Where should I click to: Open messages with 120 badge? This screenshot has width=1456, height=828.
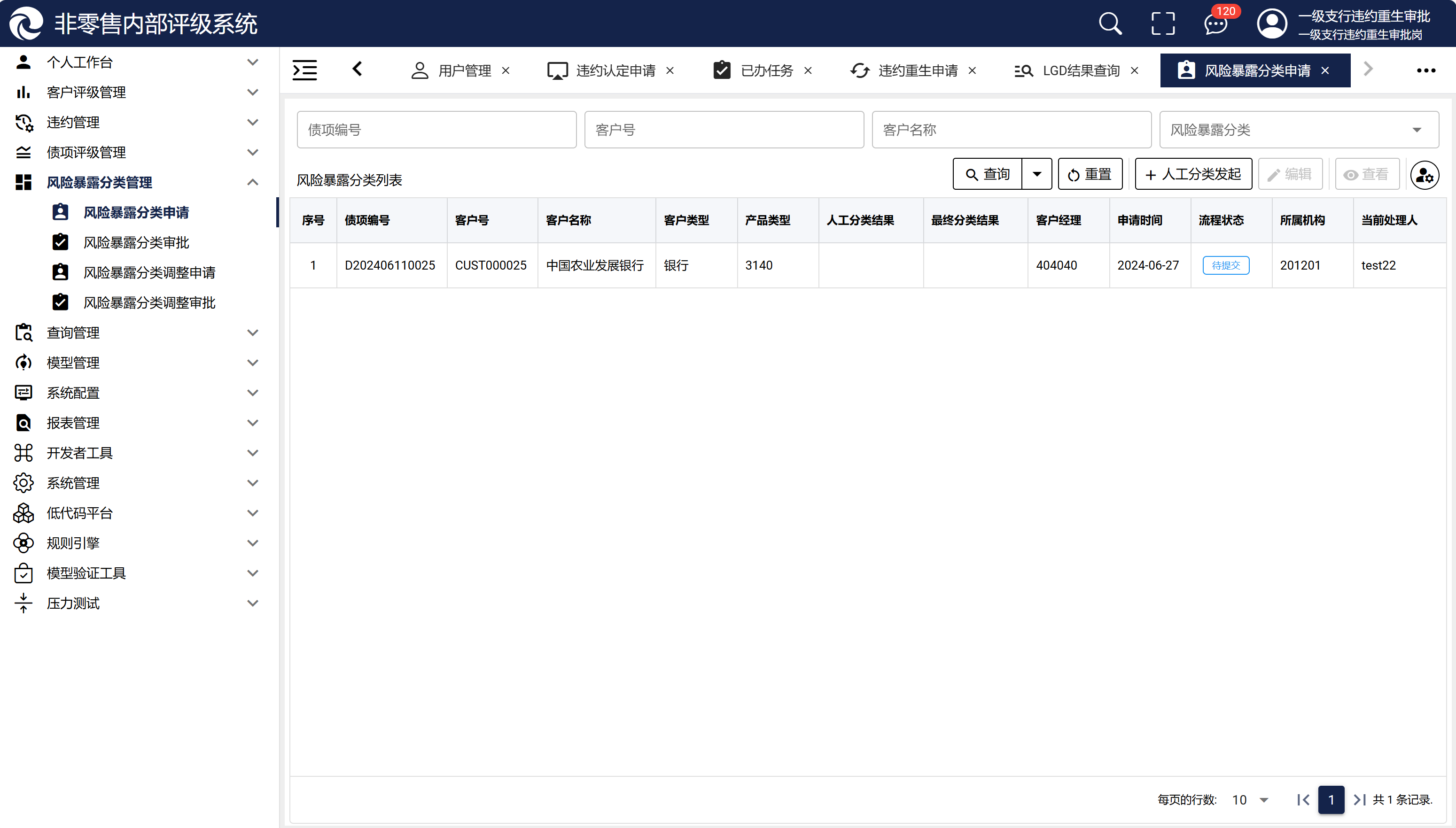(x=1216, y=24)
